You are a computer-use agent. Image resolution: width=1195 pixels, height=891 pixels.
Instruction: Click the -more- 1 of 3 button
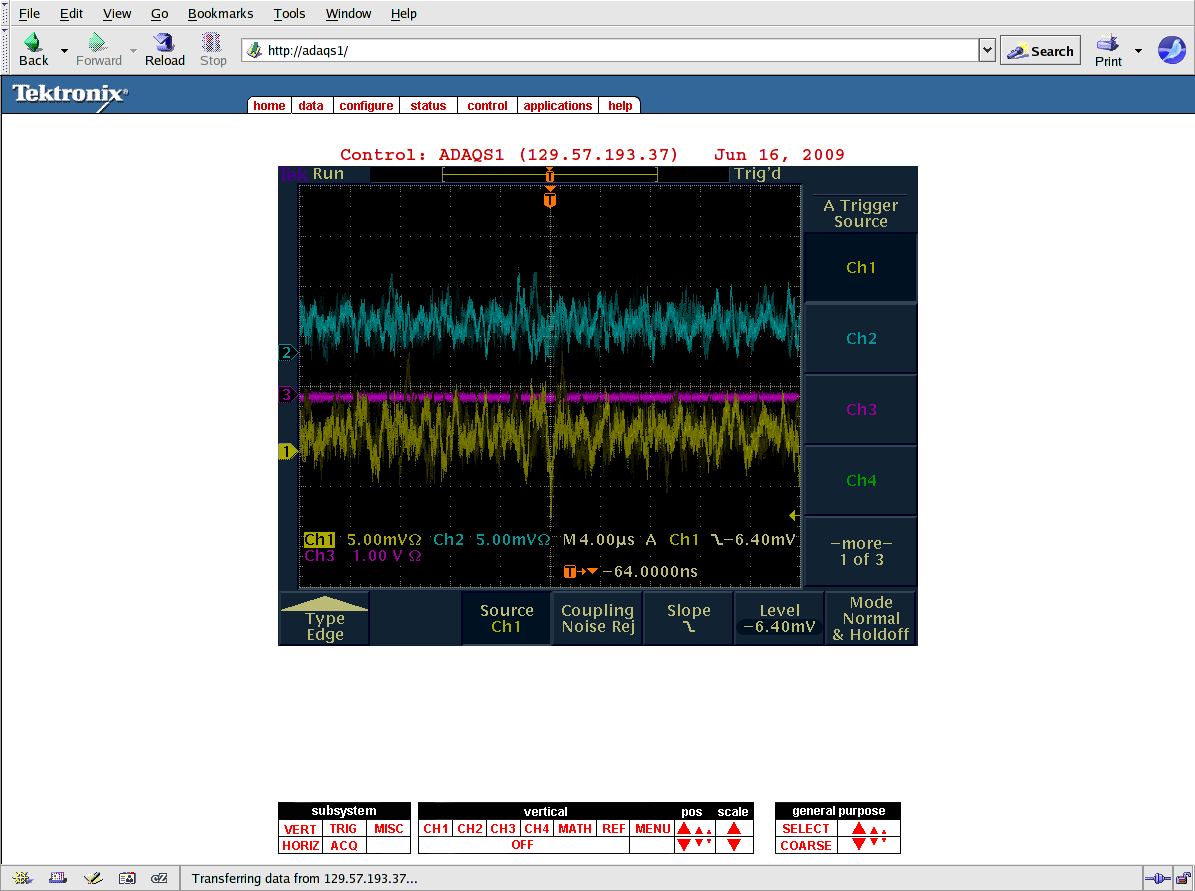(x=861, y=551)
